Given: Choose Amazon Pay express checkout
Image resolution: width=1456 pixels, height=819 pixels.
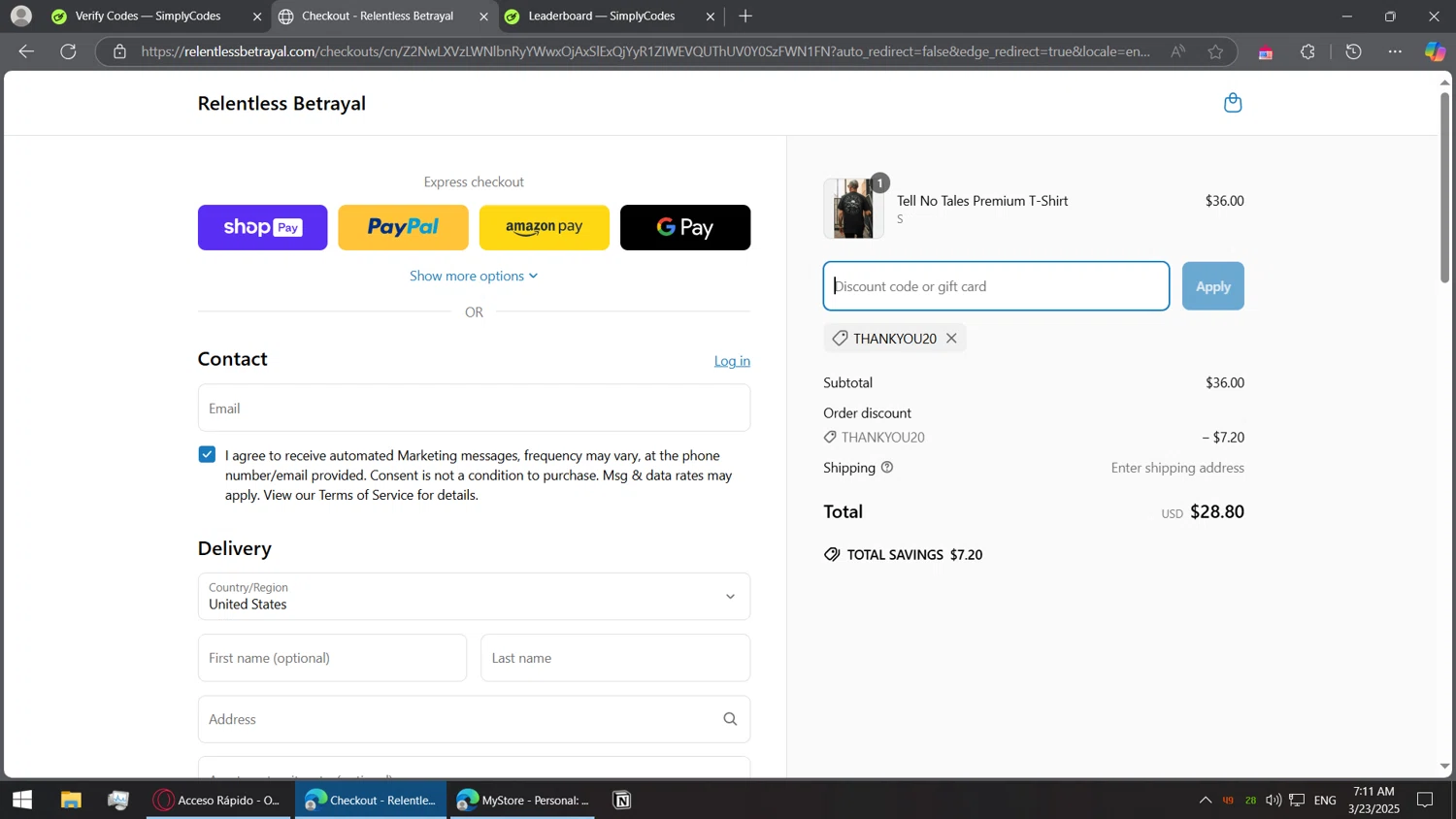Looking at the screenshot, I should coord(545,227).
